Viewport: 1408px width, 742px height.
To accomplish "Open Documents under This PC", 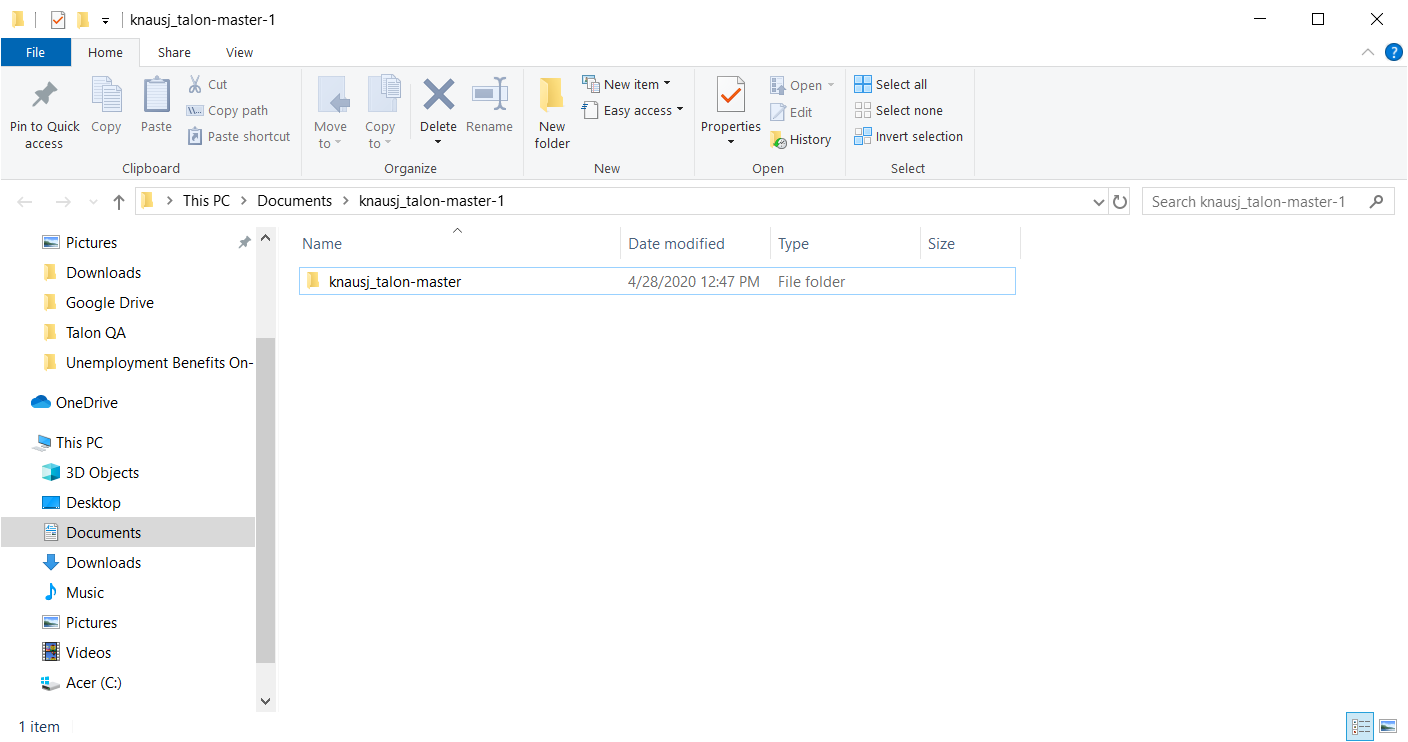I will pyautogui.click(x=128, y=533).
